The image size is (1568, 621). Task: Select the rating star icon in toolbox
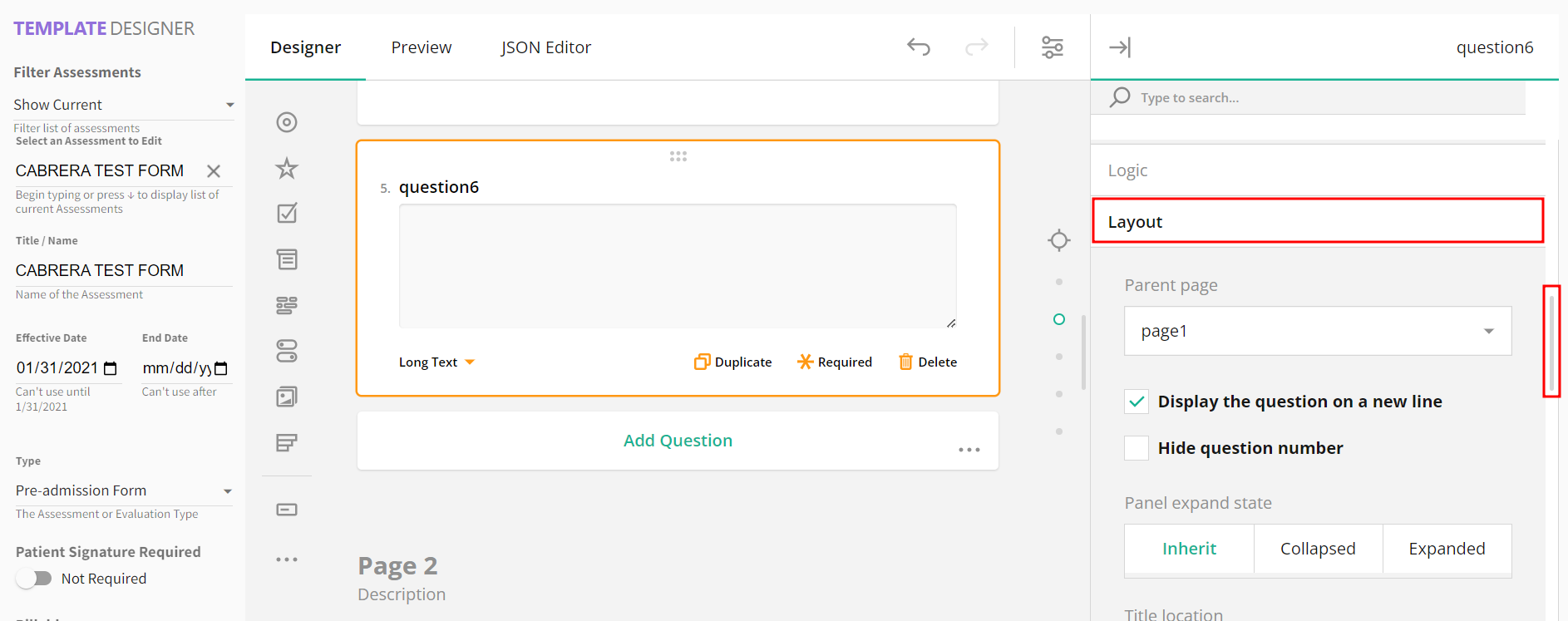point(287,169)
